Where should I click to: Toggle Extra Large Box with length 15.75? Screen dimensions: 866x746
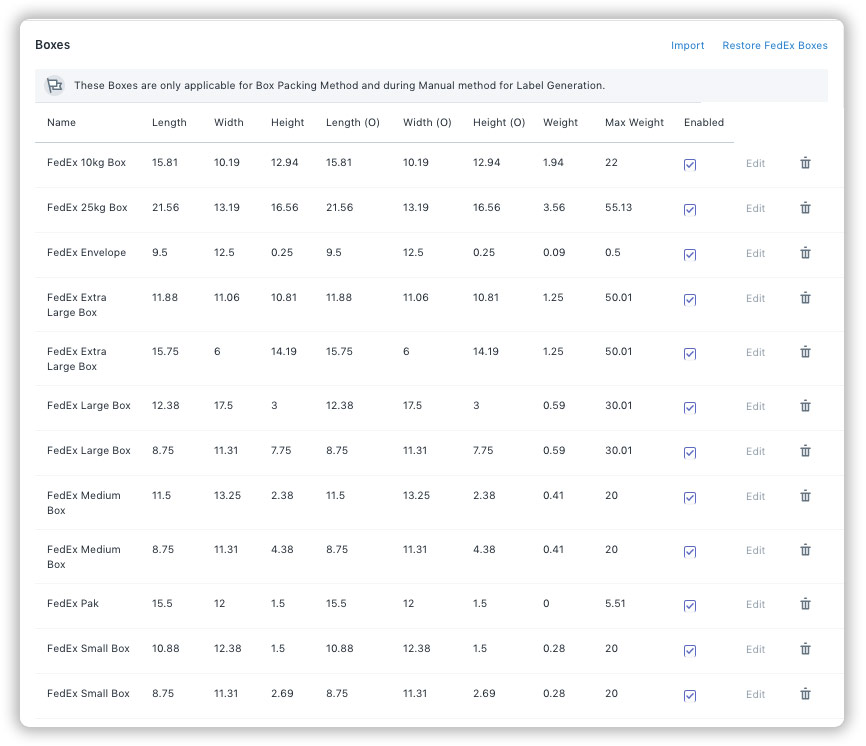tap(690, 354)
